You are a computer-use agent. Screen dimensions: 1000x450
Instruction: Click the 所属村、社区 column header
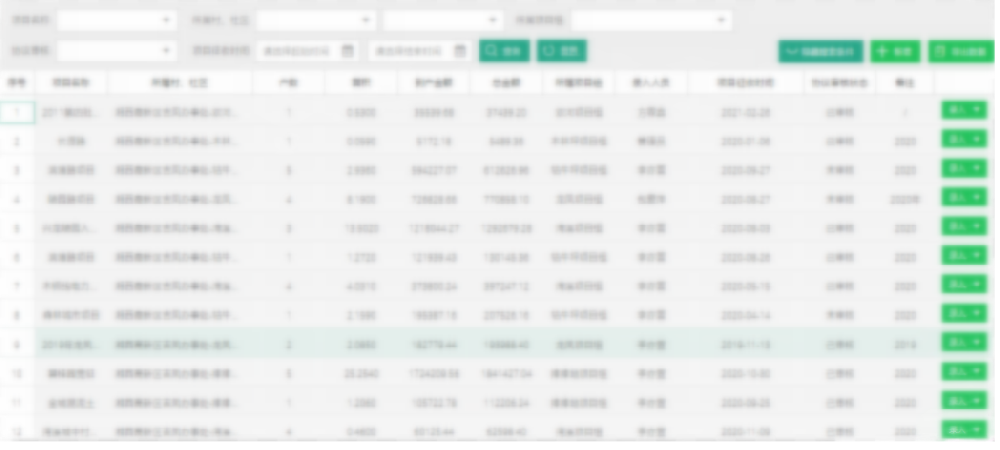(180, 83)
